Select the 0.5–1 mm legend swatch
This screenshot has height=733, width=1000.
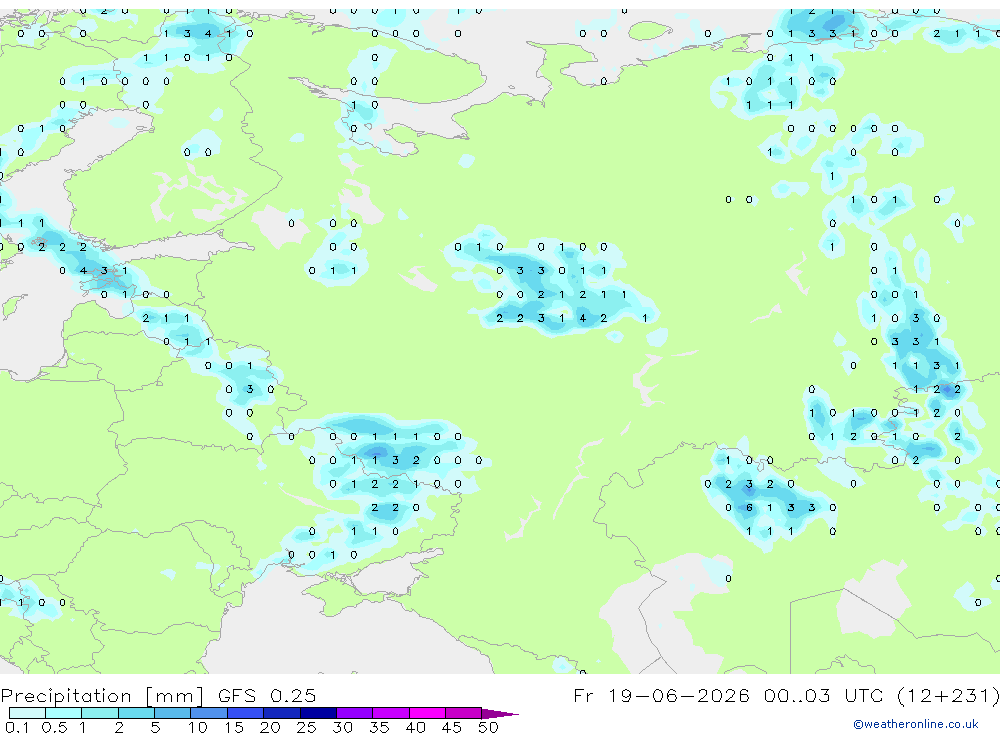[64, 713]
